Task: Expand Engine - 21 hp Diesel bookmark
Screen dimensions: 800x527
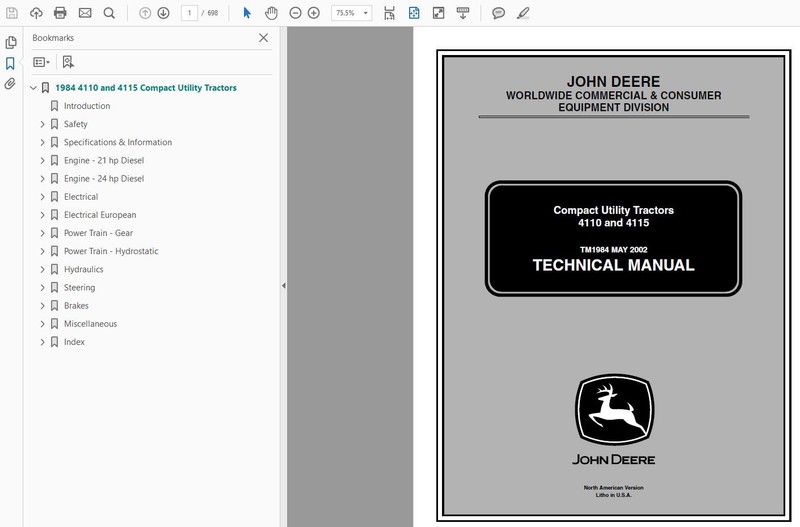Action: 42,161
